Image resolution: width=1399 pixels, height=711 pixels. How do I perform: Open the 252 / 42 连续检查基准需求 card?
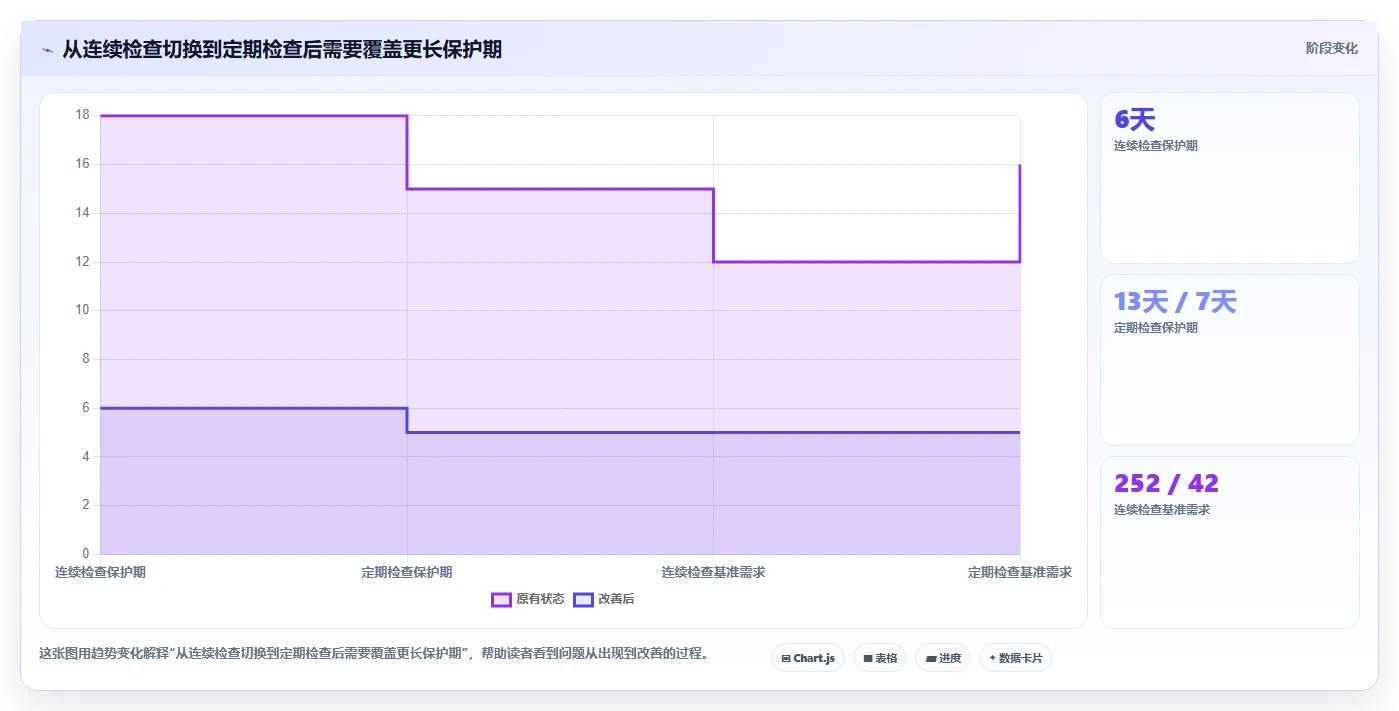coord(1230,542)
